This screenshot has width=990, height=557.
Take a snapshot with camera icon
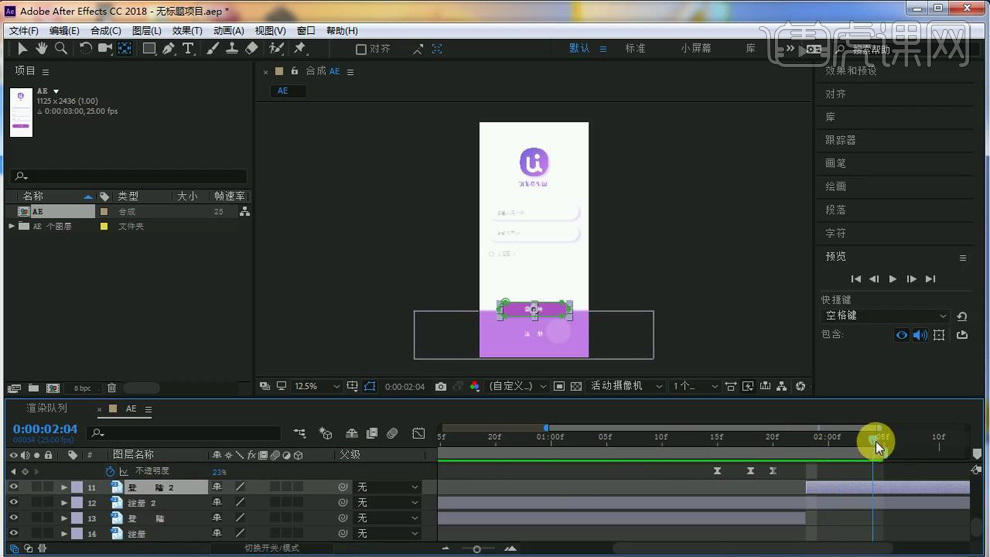click(x=441, y=386)
